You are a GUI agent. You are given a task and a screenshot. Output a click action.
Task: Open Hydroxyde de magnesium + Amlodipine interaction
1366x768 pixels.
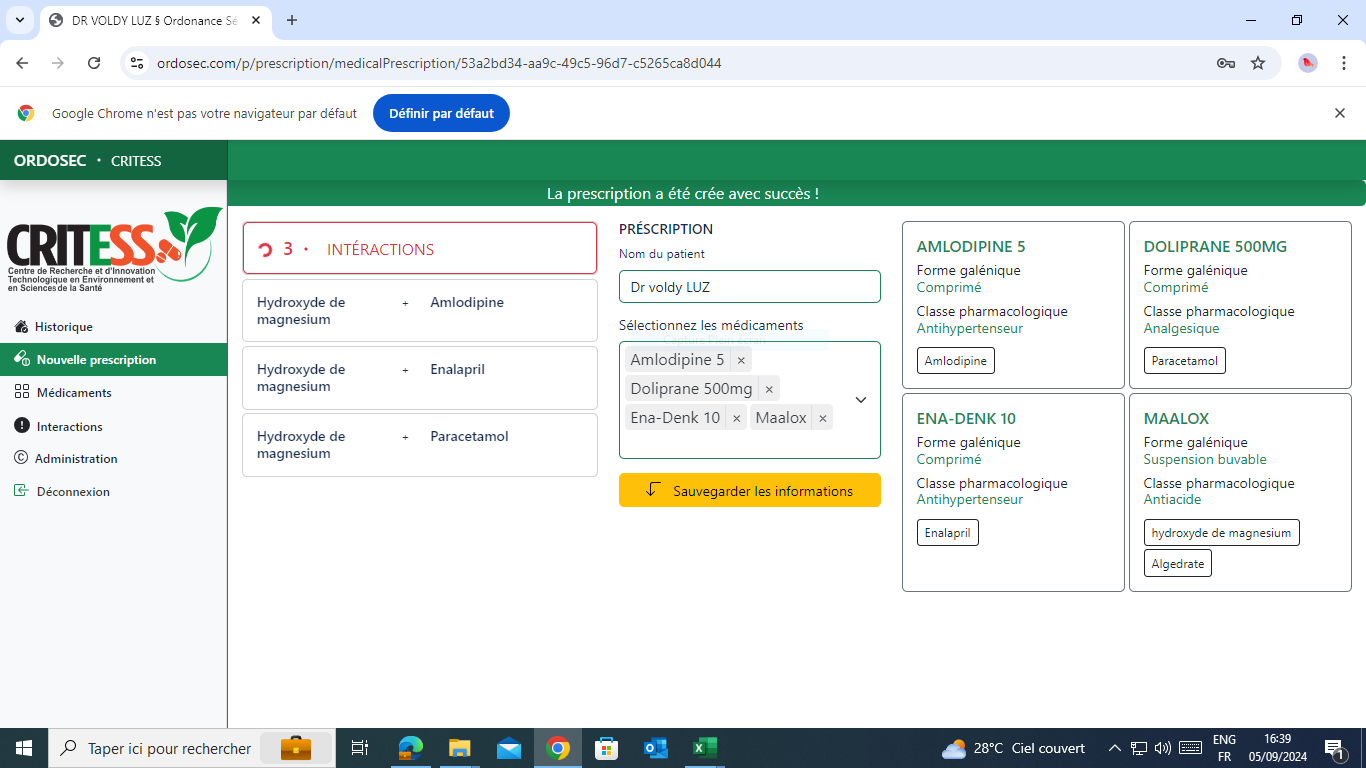point(420,311)
